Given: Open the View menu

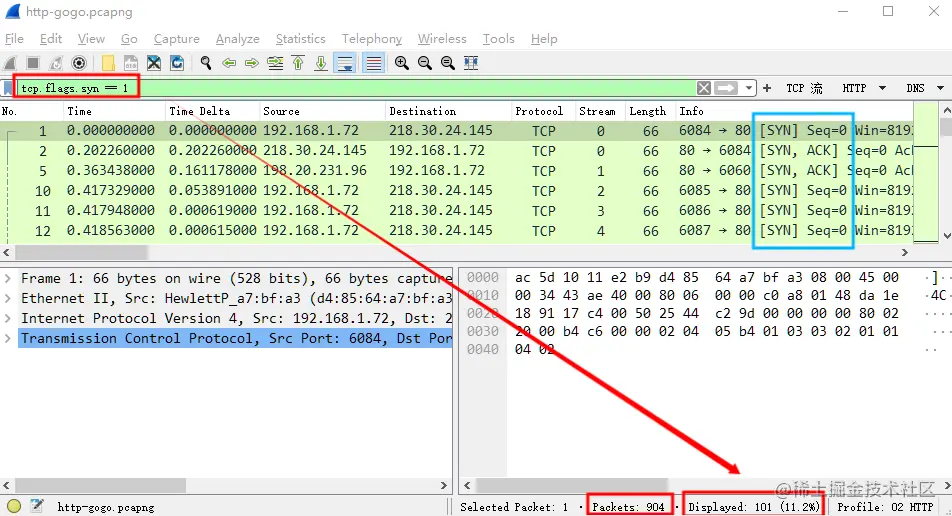Looking at the screenshot, I should [91, 39].
